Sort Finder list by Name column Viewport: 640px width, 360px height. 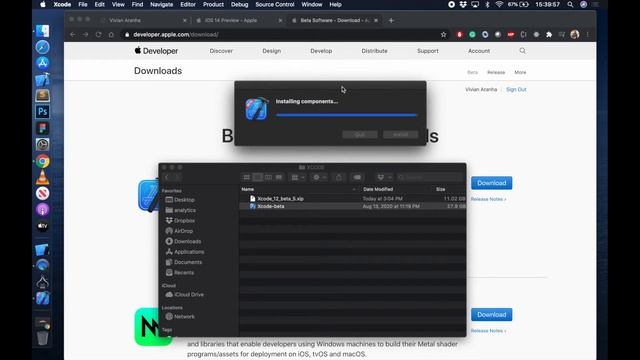(248, 189)
